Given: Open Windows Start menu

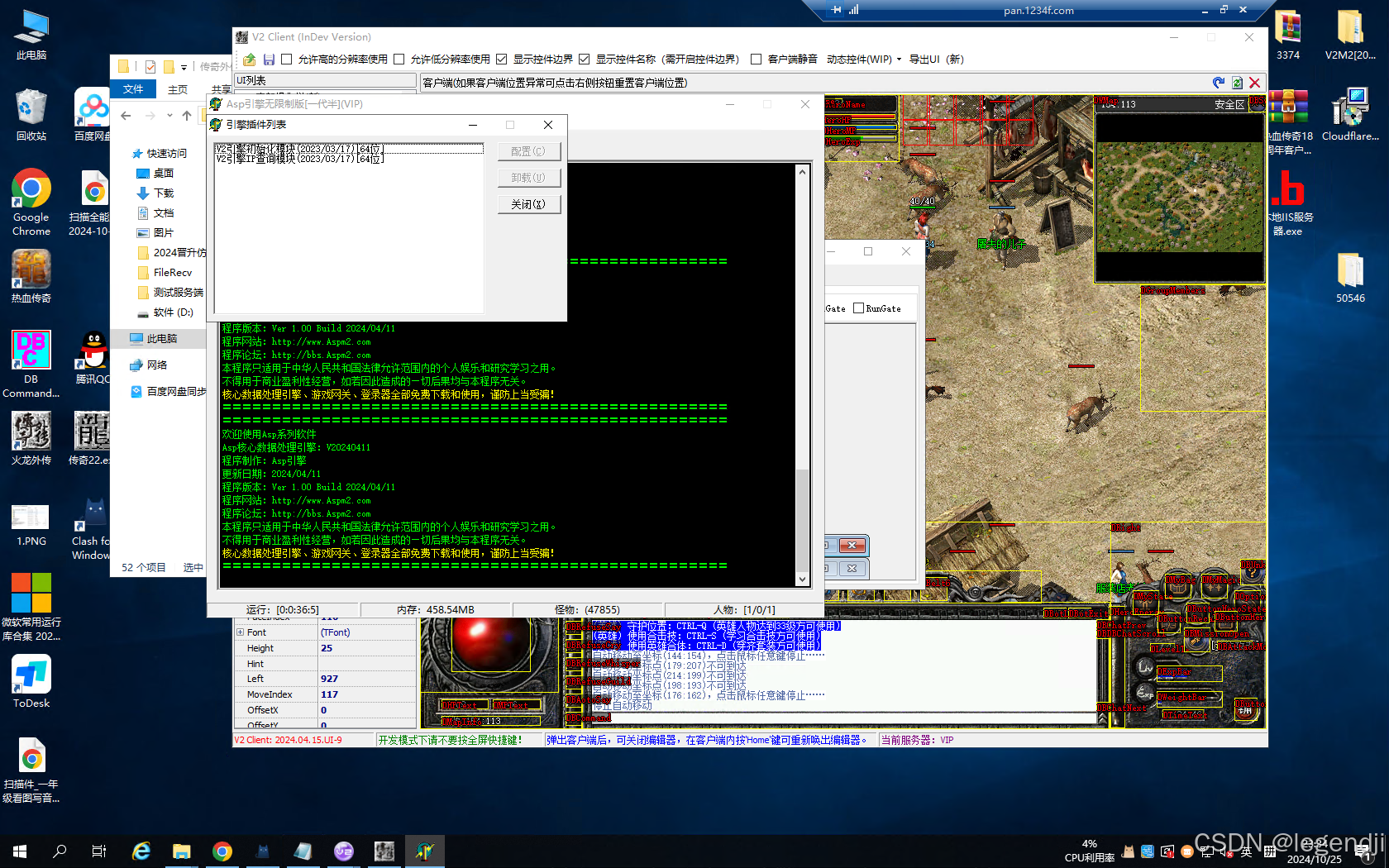Looking at the screenshot, I should 20,851.
